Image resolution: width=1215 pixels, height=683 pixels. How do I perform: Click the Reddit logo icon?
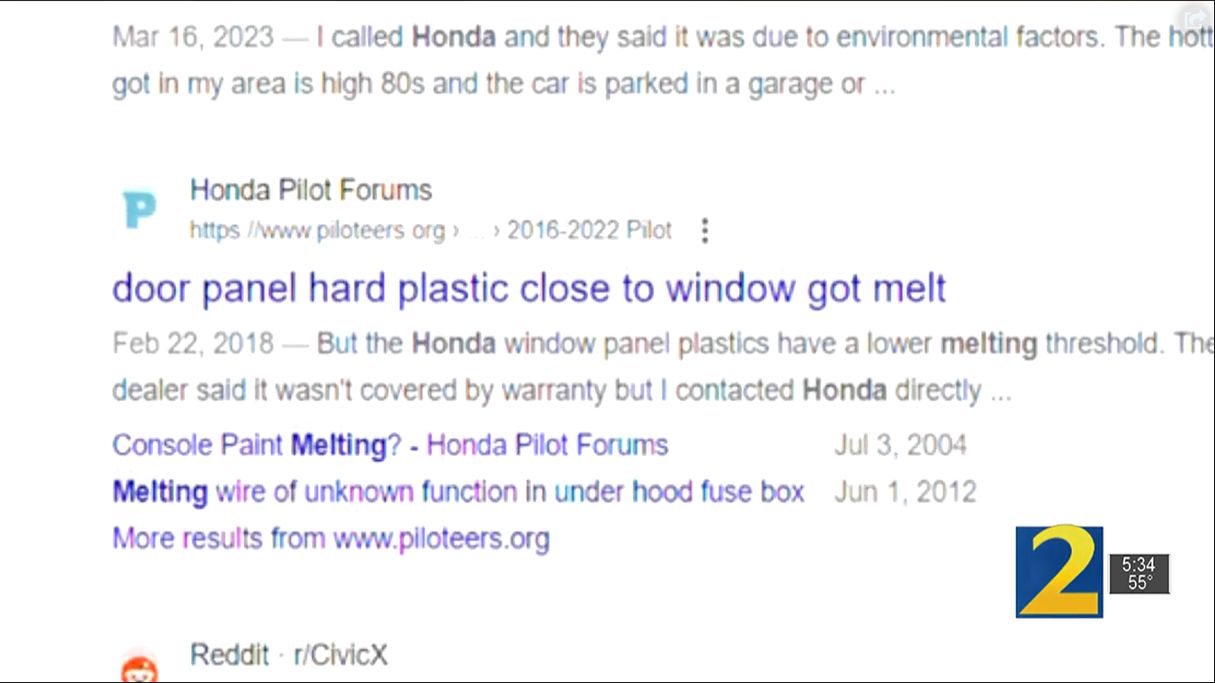pos(139,669)
